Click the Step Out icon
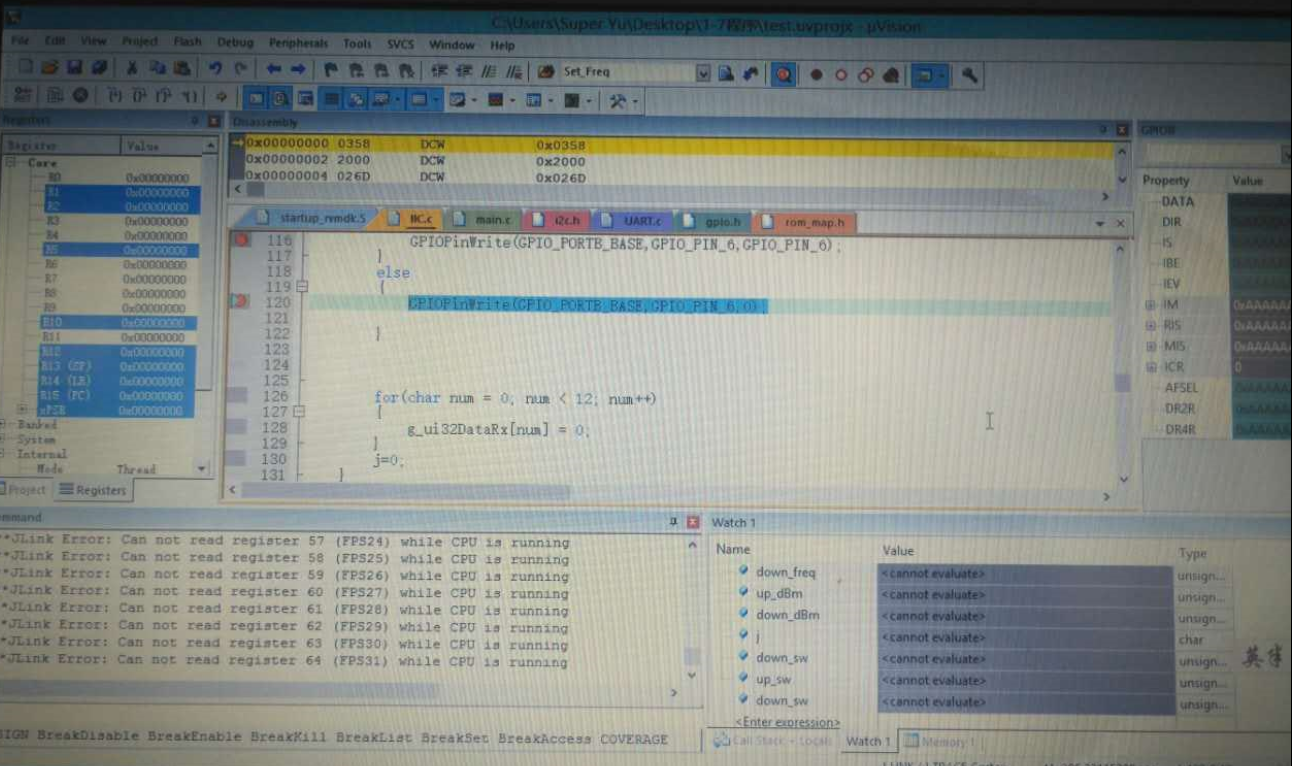This screenshot has width=1292, height=766. [164, 96]
